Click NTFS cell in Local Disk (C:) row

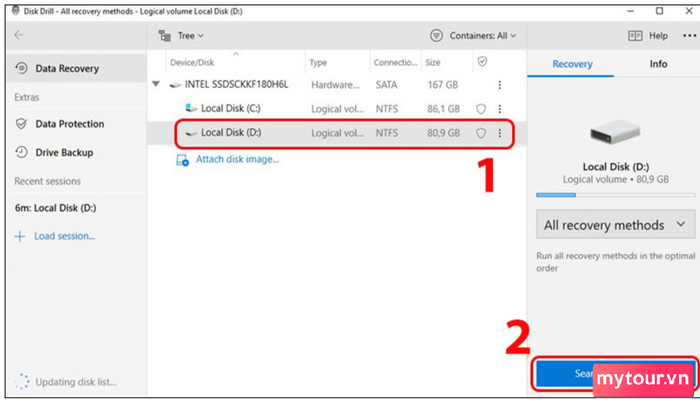point(387,109)
